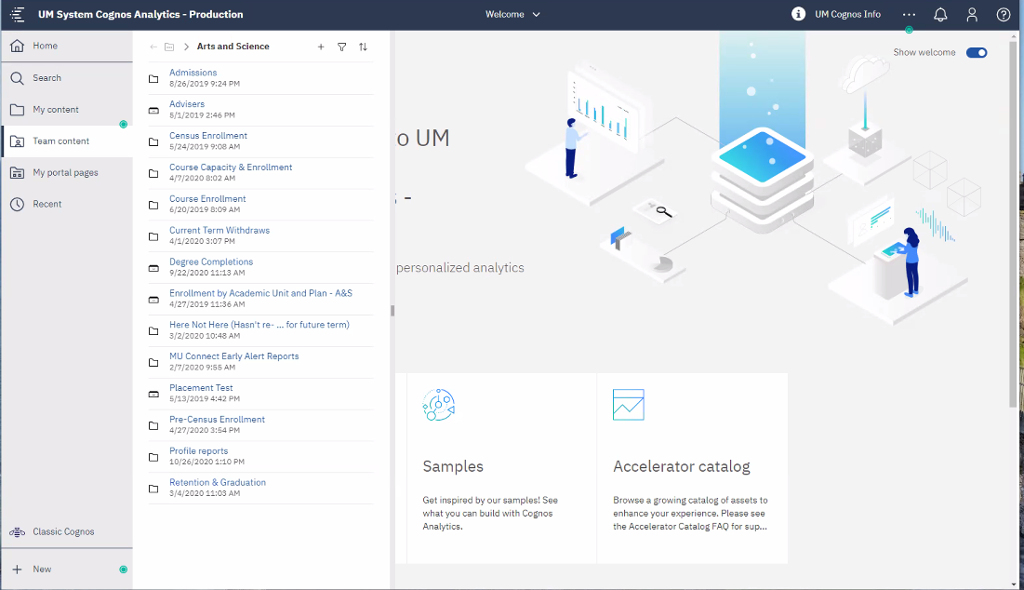Click the notifications bell icon
Viewport: 1024px width, 590px height.
click(x=940, y=15)
